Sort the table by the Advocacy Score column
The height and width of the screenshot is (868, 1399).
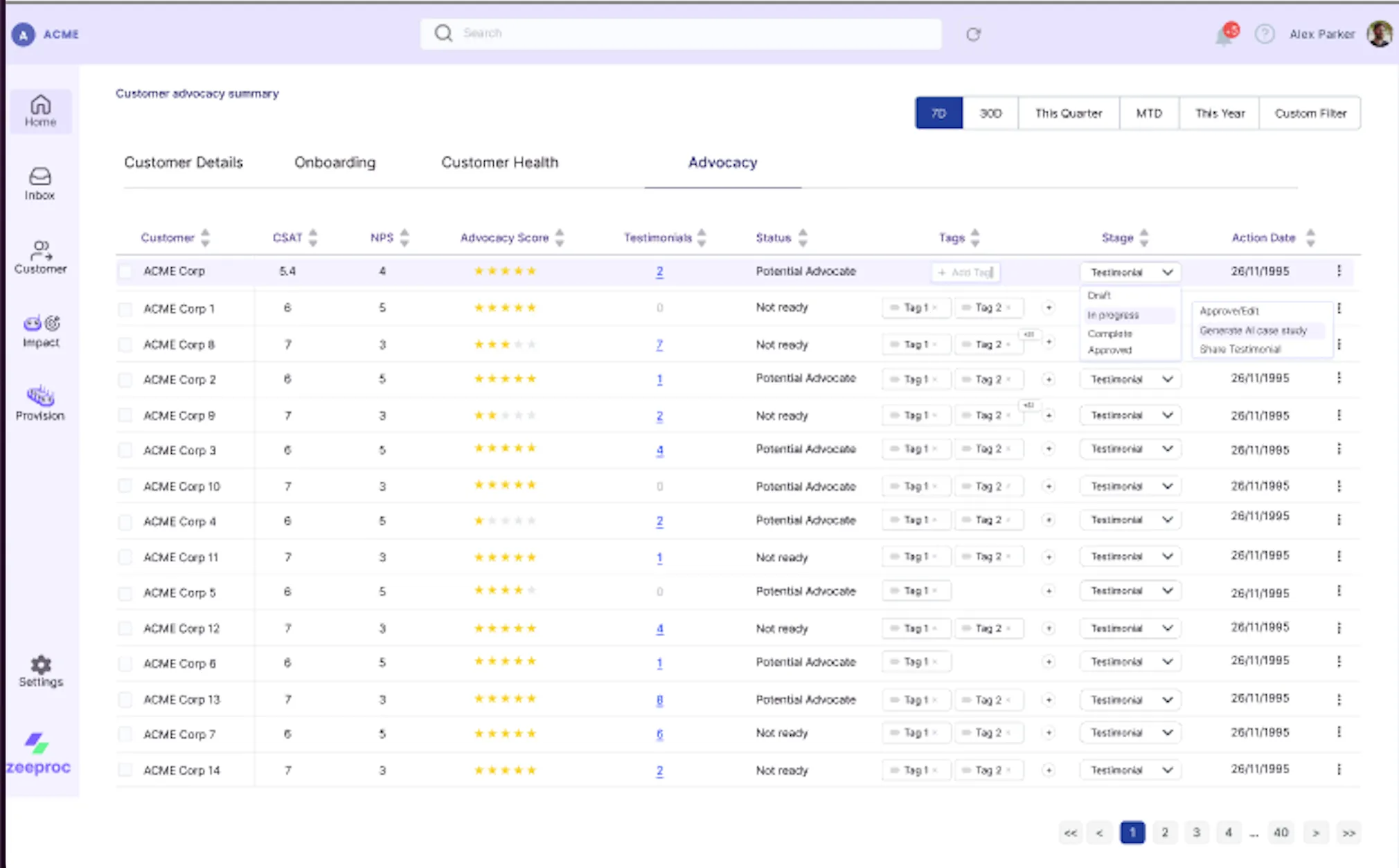pyautogui.click(x=560, y=238)
